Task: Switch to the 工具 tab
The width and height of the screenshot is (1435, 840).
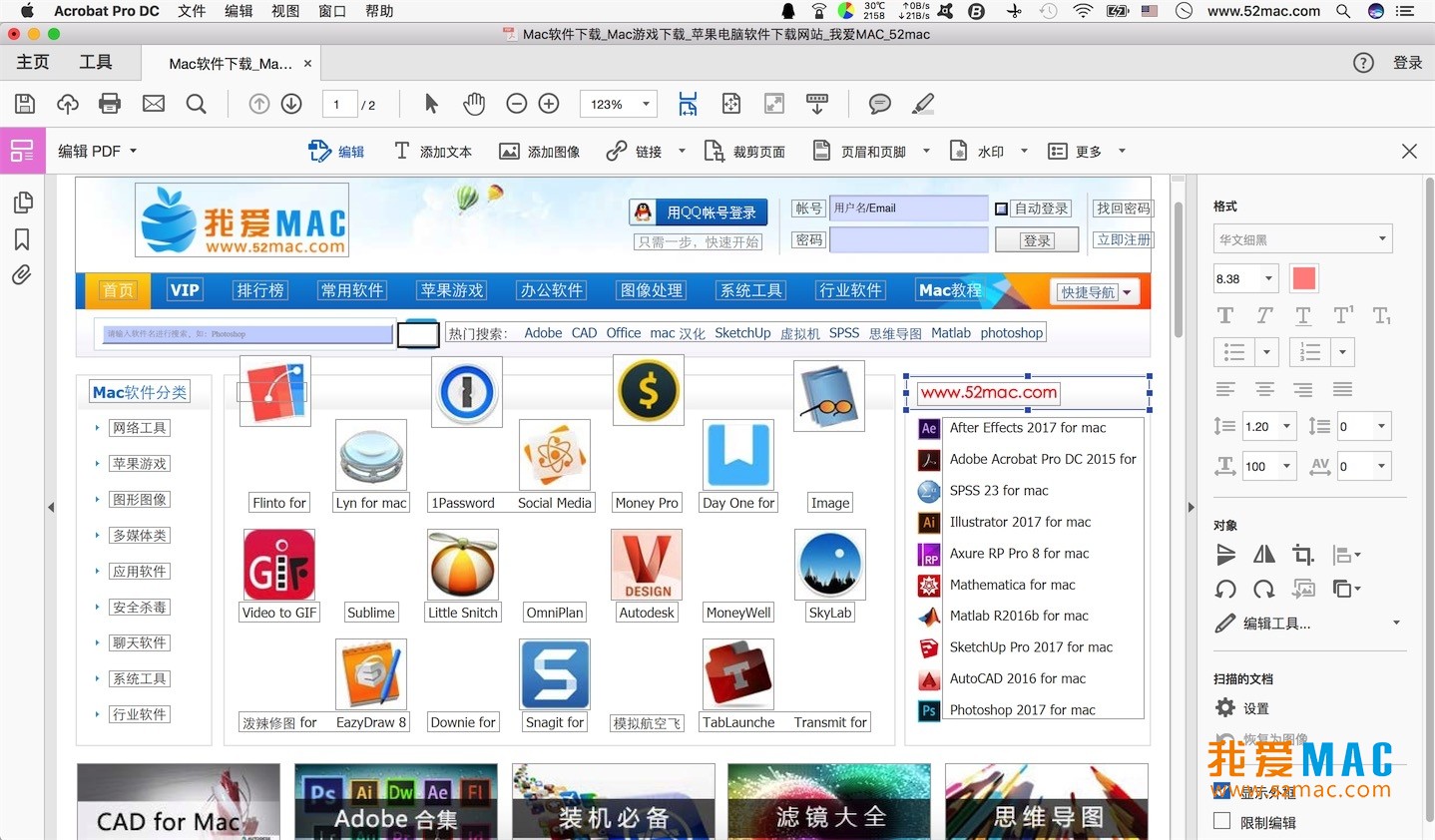Action: click(96, 62)
